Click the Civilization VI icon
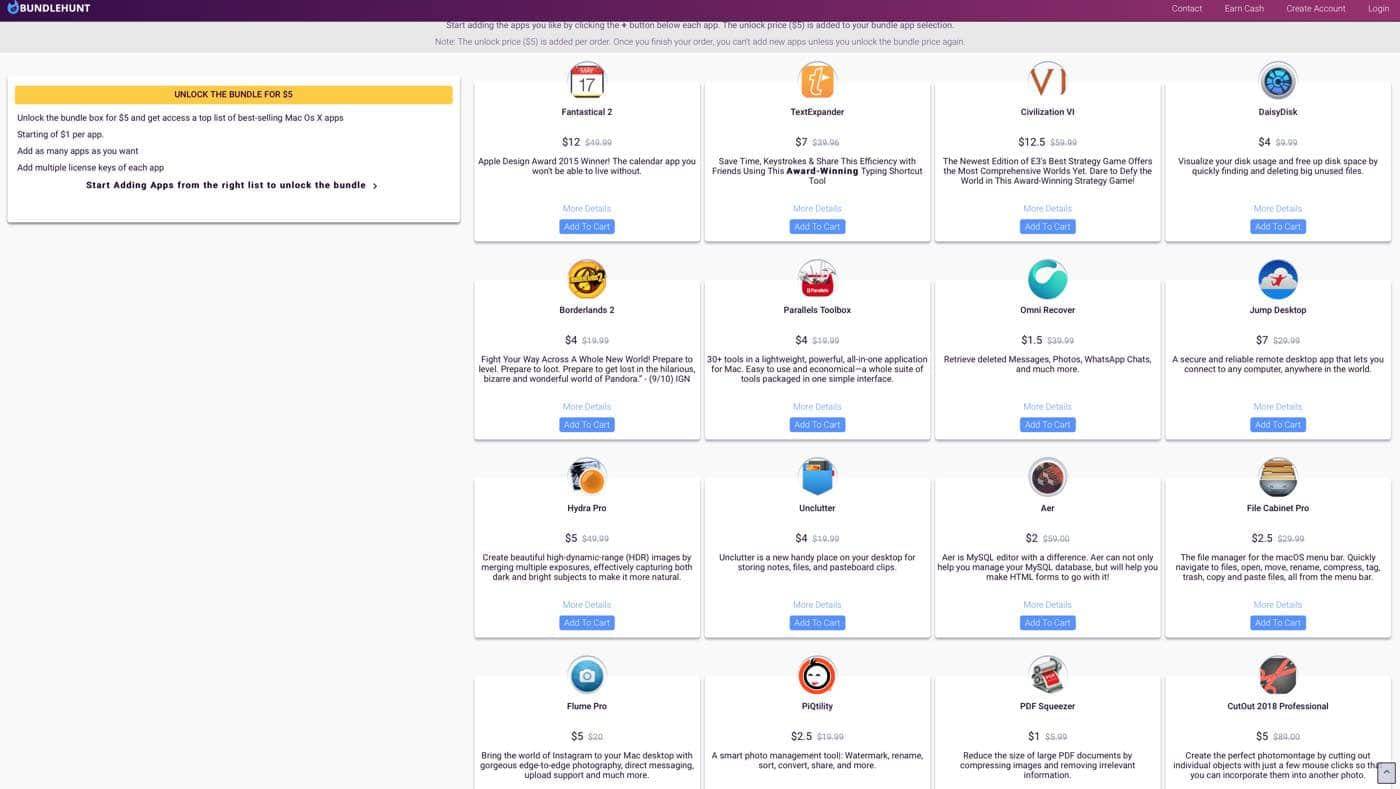 point(1047,81)
